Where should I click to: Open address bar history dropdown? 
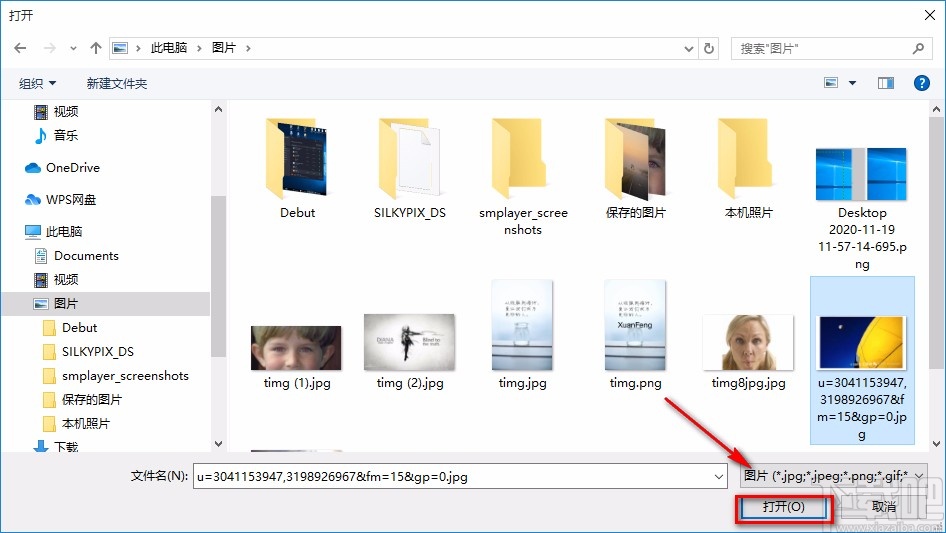click(x=688, y=48)
